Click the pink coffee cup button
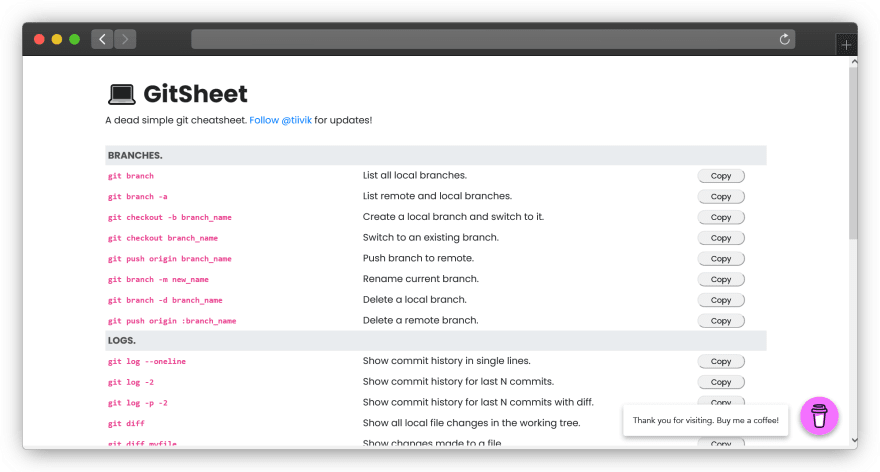This screenshot has height=472, width=880. pyautogui.click(x=819, y=416)
